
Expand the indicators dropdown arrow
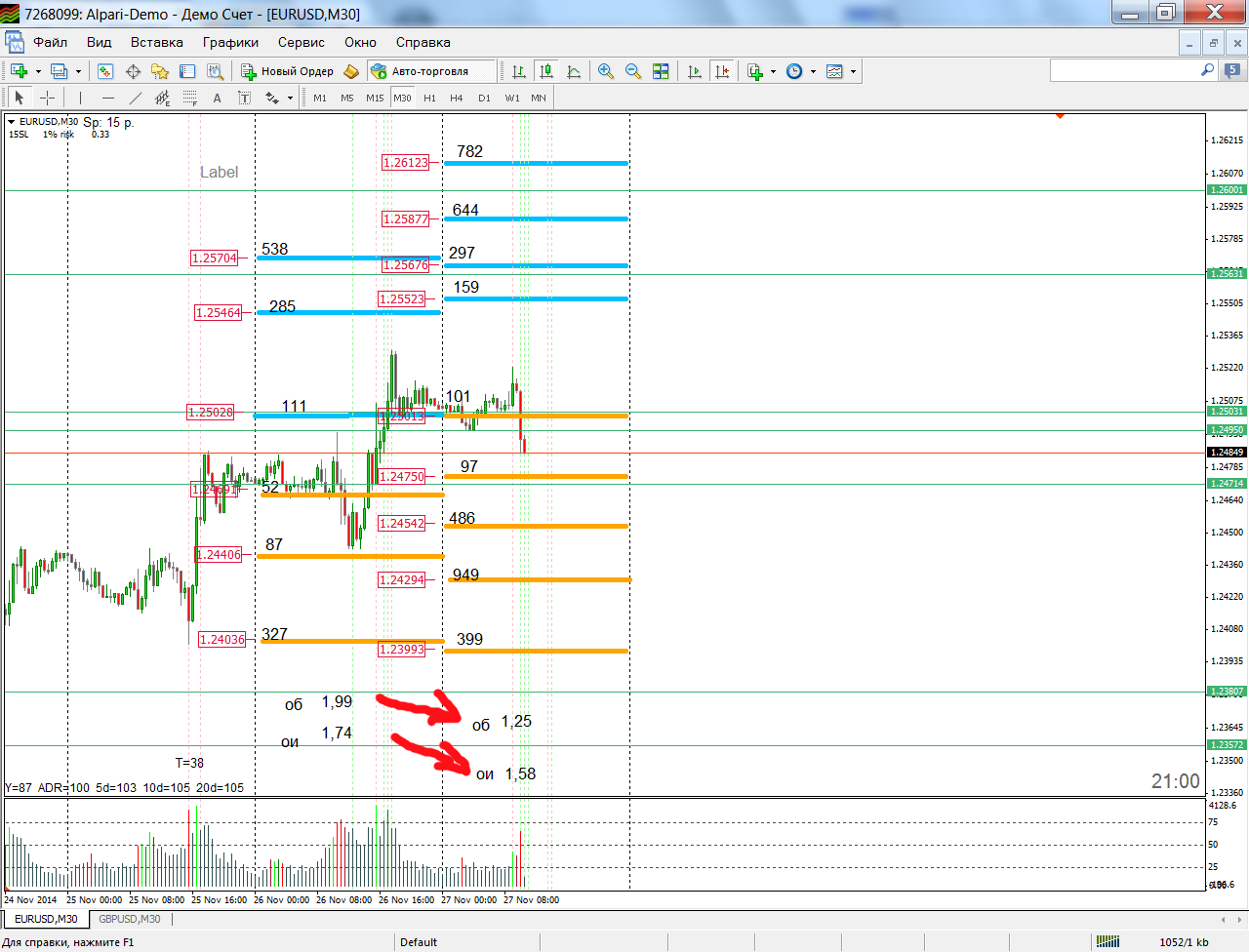click(x=774, y=71)
